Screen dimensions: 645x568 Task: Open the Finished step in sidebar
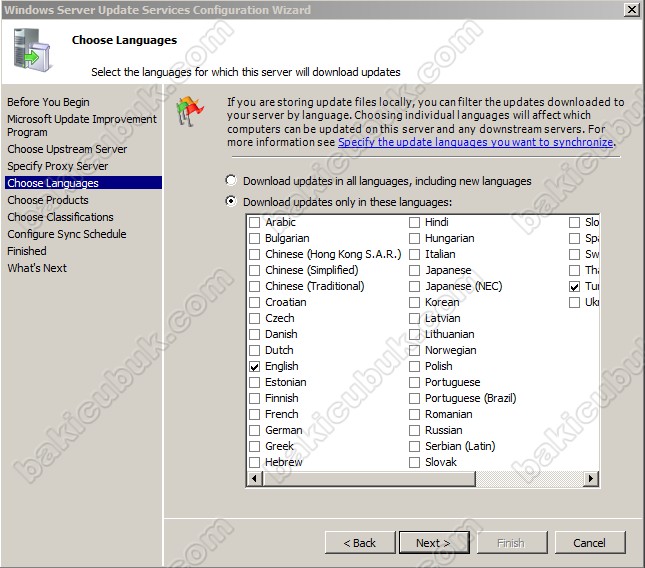pyautogui.click(x=27, y=251)
